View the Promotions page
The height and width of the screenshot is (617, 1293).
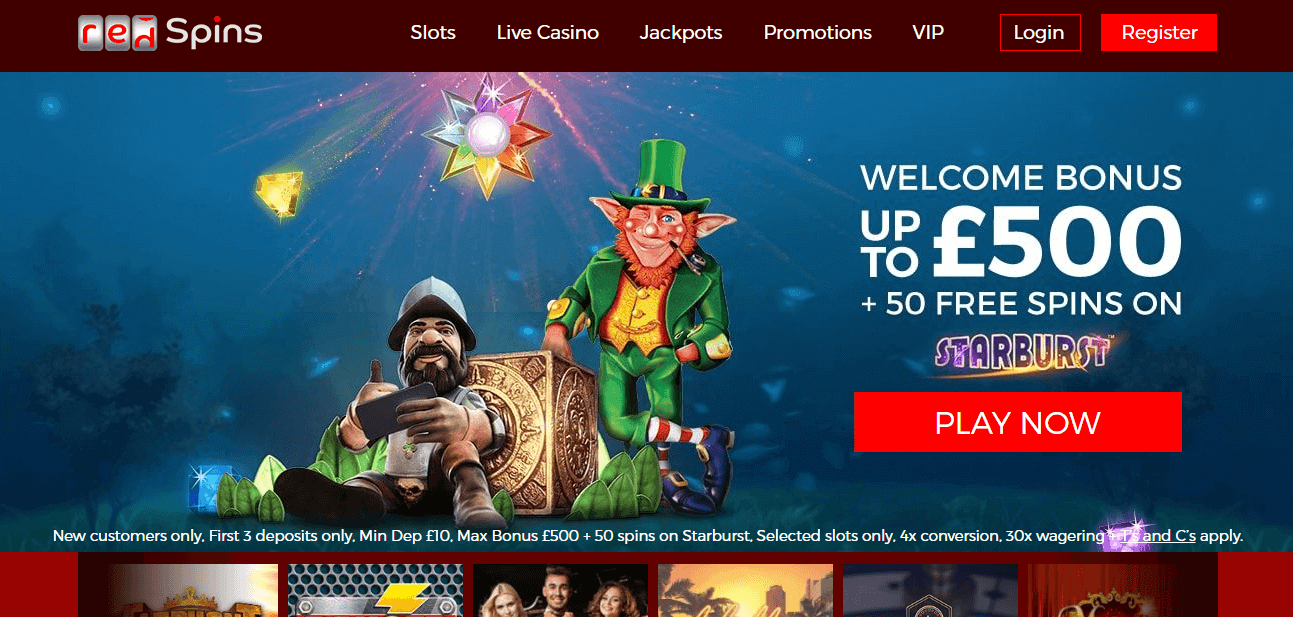click(818, 32)
